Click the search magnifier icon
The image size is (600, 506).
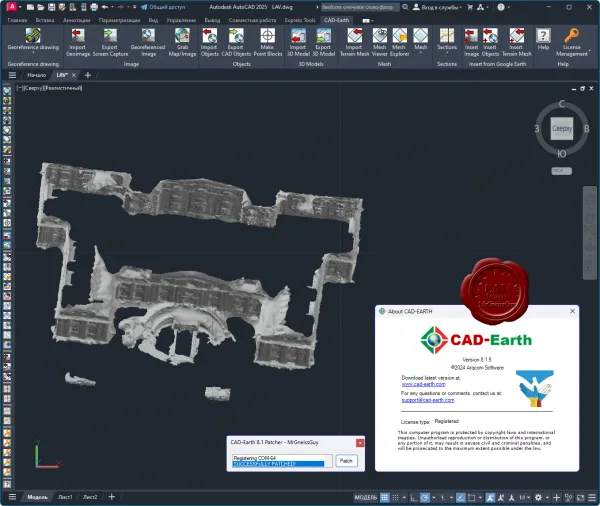point(405,7)
